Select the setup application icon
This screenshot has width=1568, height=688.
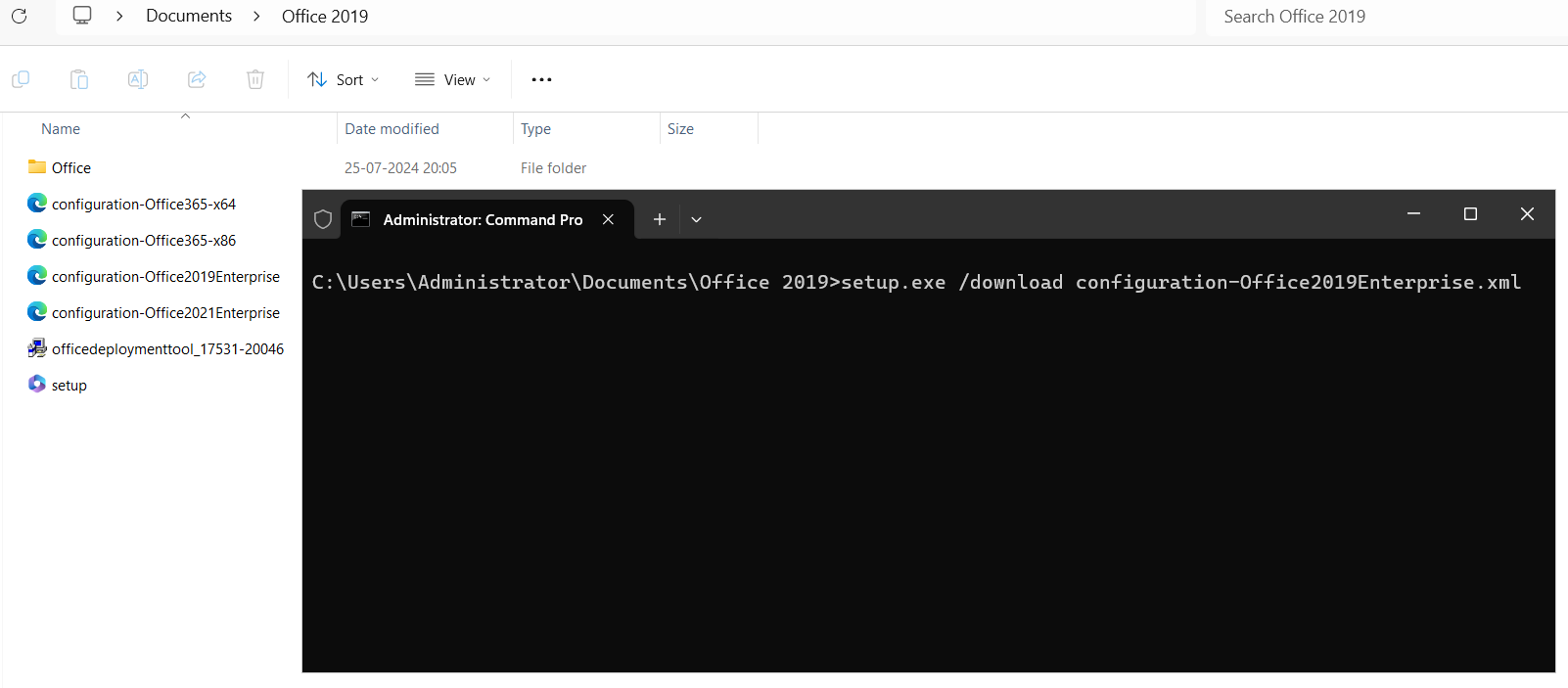point(37,385)
